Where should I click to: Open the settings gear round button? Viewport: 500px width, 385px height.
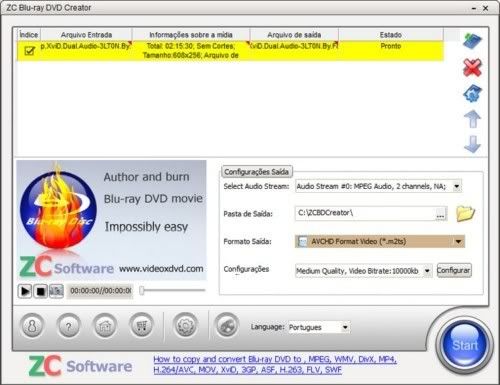point(186,325)
